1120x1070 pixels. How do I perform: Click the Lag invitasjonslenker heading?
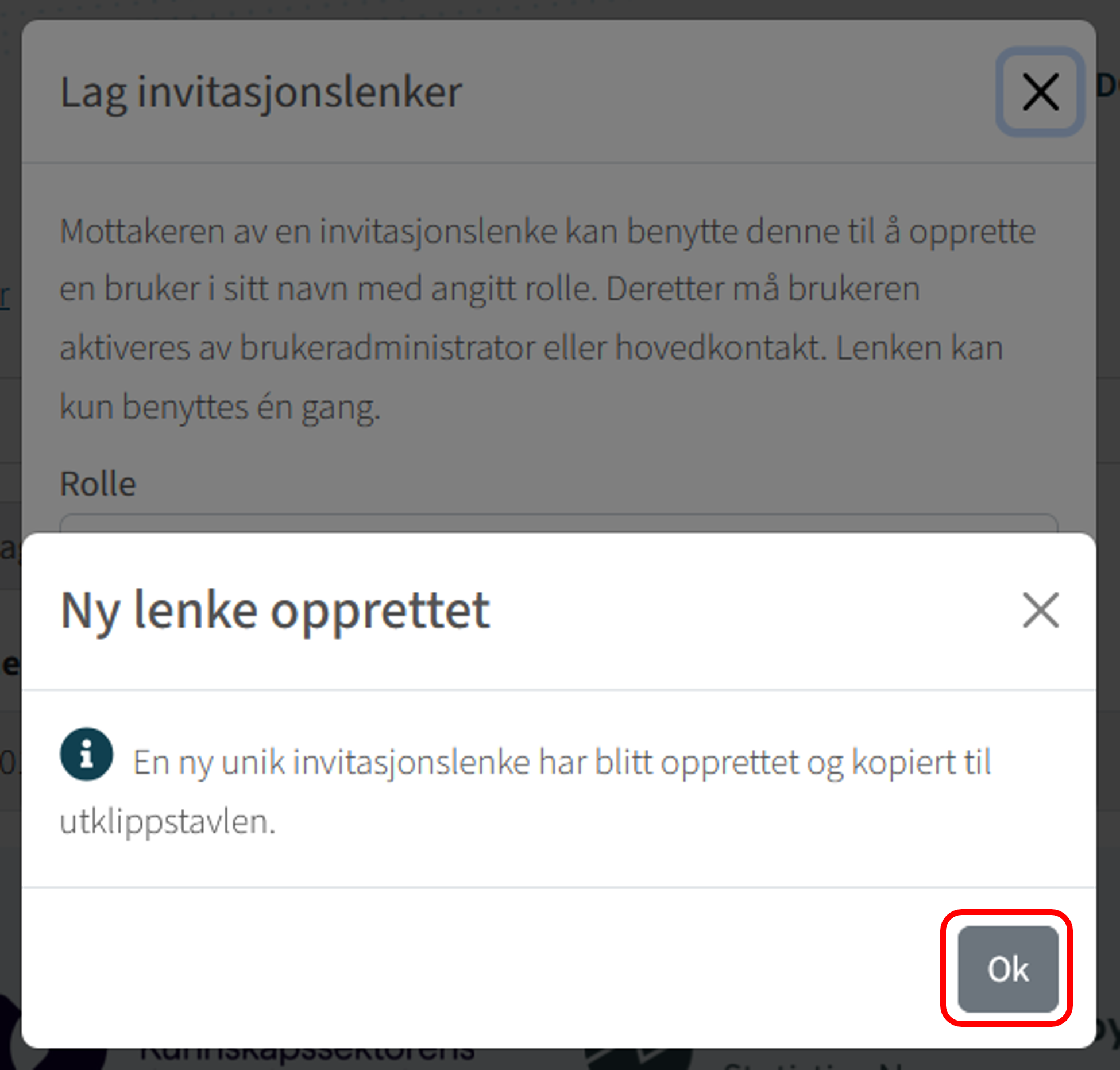coord(261,92)
